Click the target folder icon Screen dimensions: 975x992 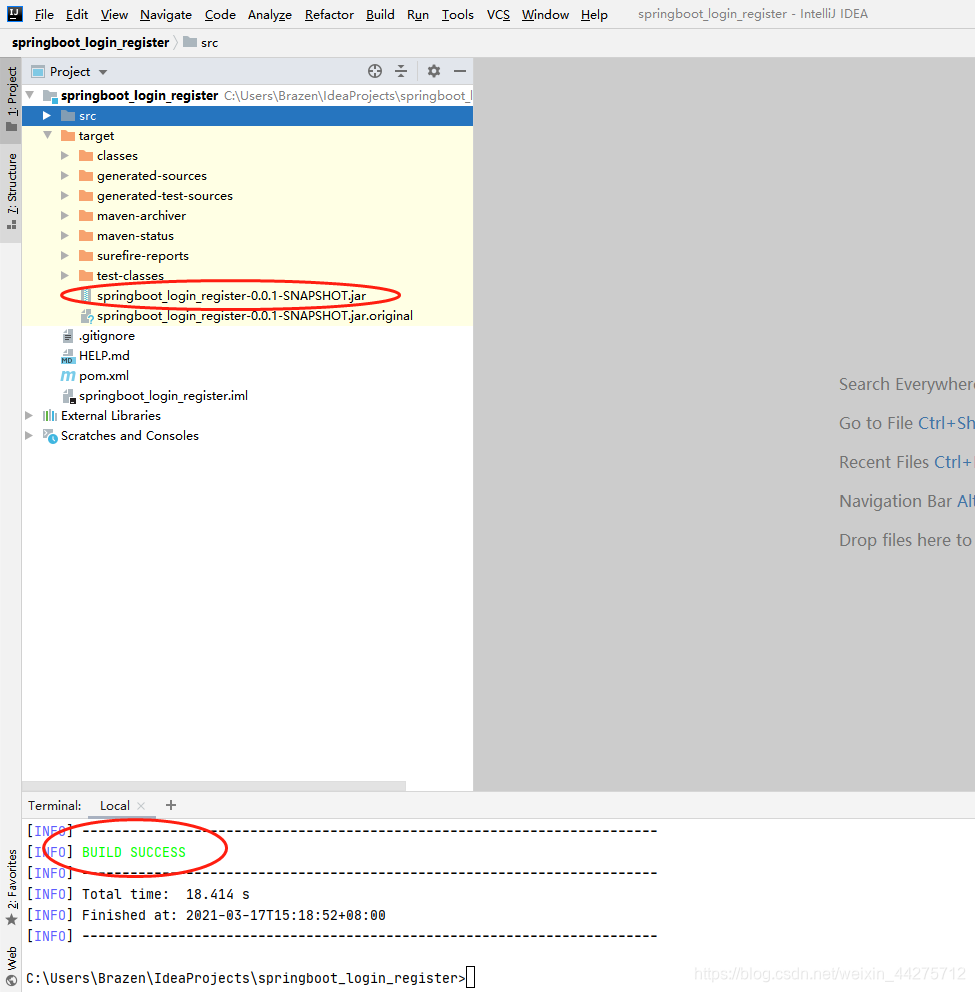pos(68,136)
